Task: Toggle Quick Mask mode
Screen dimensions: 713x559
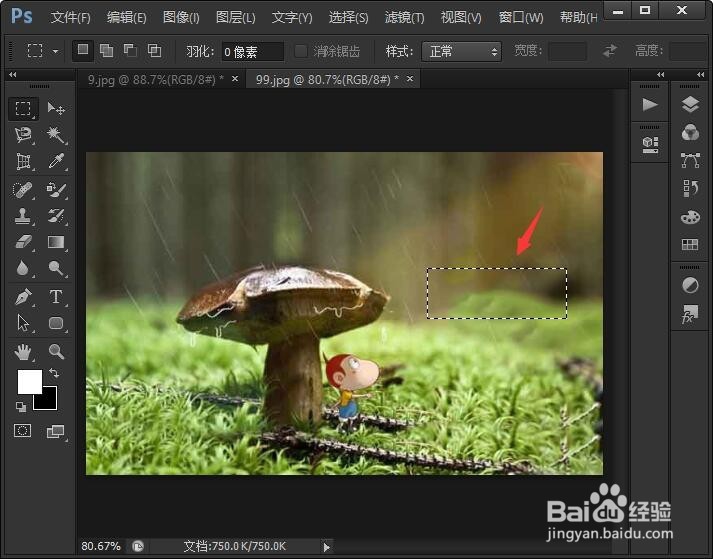Action: coord(23,430)
